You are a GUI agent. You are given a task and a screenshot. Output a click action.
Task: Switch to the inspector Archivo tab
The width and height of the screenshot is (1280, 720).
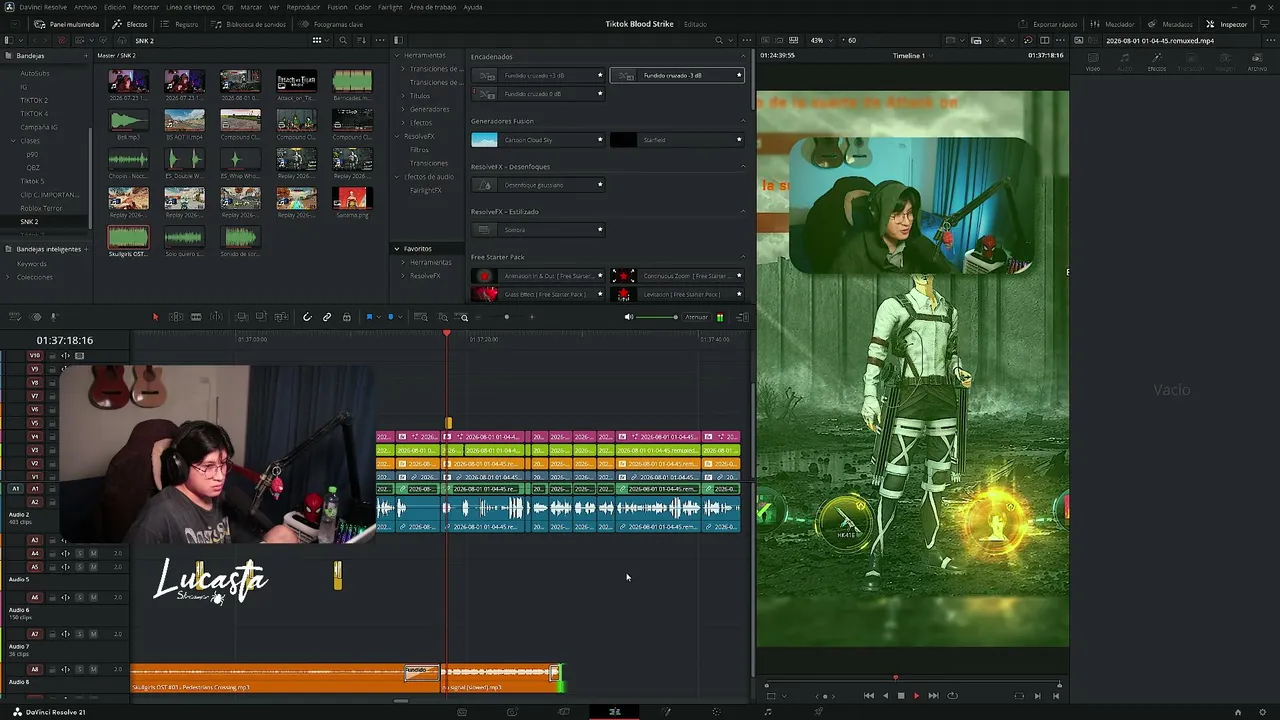pos(1257,60)
